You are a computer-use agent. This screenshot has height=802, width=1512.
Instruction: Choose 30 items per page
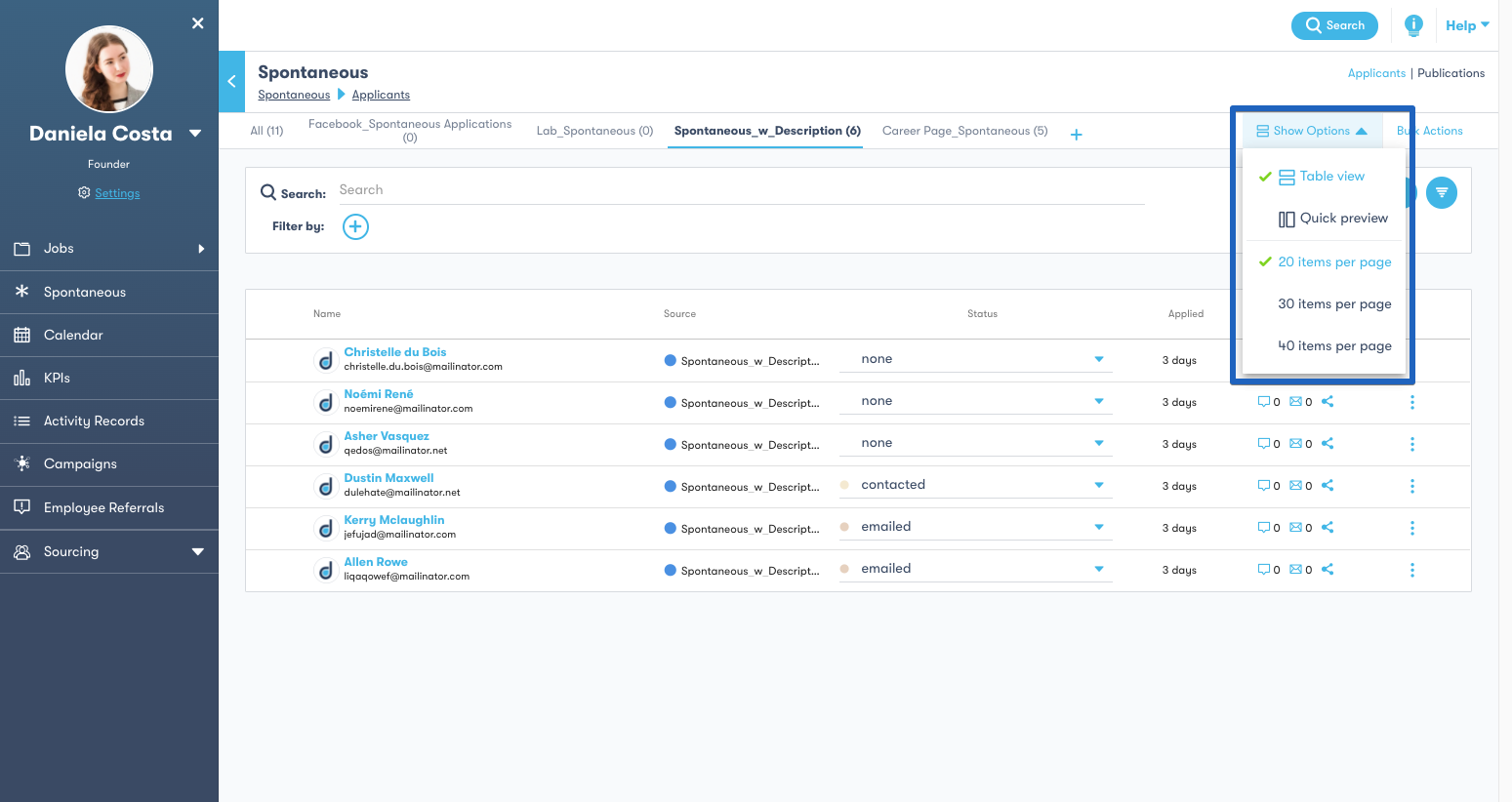[x=1333, y=304]
